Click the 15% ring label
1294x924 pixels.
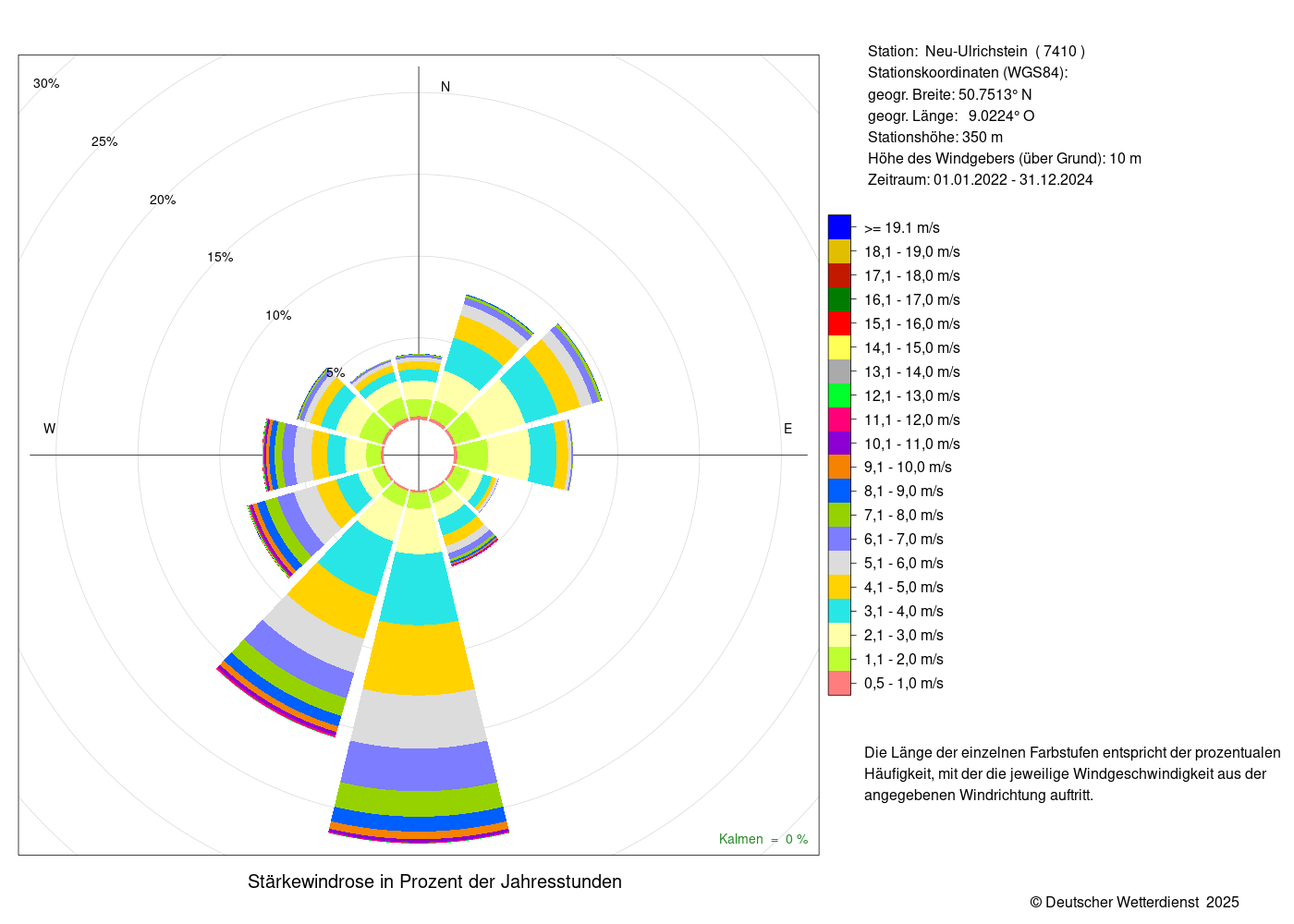[220, 257]
